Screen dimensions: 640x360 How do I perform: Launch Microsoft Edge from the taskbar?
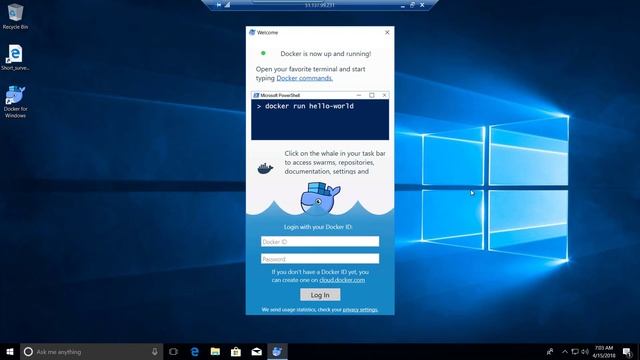[195, 351]
